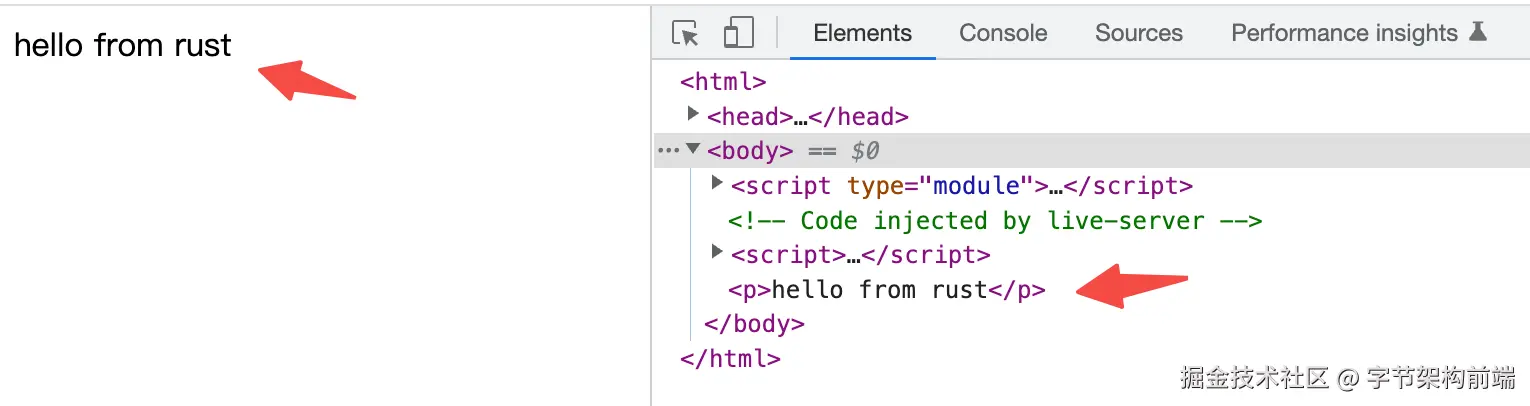Select the closing body tag
The image size is (1530, 406).
754,324
